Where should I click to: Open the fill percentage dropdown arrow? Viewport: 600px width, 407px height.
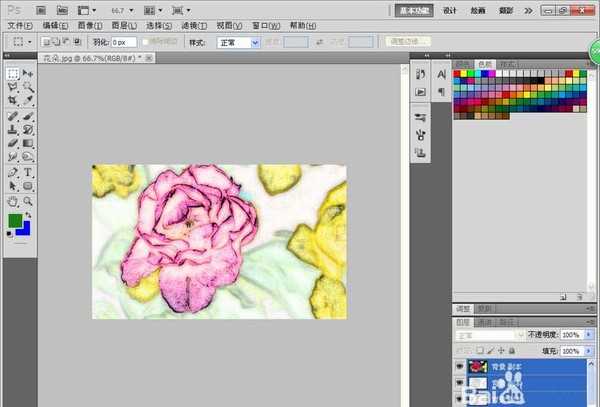pos(588,352)
